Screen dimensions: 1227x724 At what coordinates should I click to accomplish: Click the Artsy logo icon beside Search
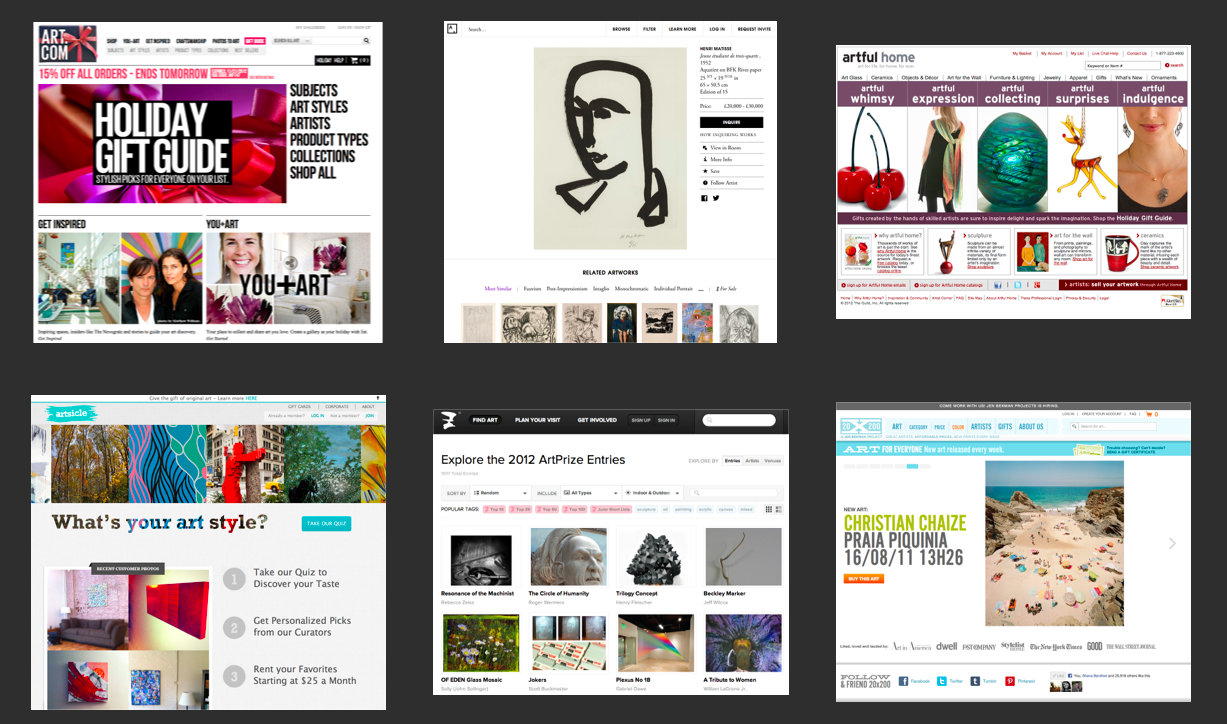pyautogui.click(x=453, y=29)
